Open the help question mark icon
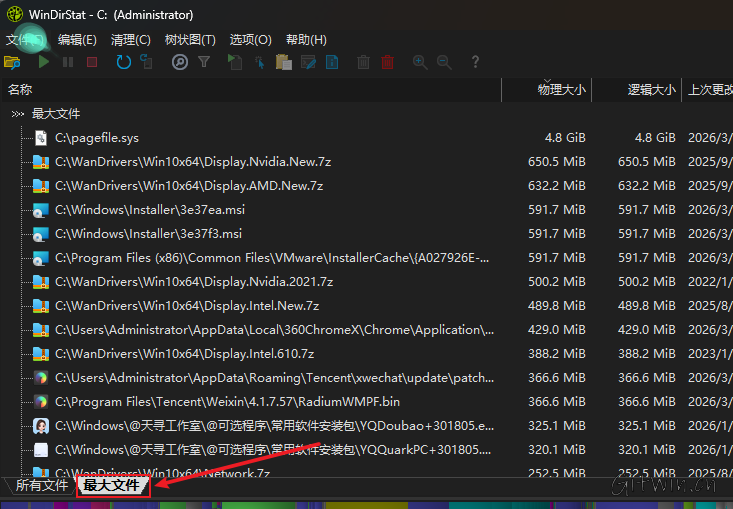733x509 pixels. 475,62
